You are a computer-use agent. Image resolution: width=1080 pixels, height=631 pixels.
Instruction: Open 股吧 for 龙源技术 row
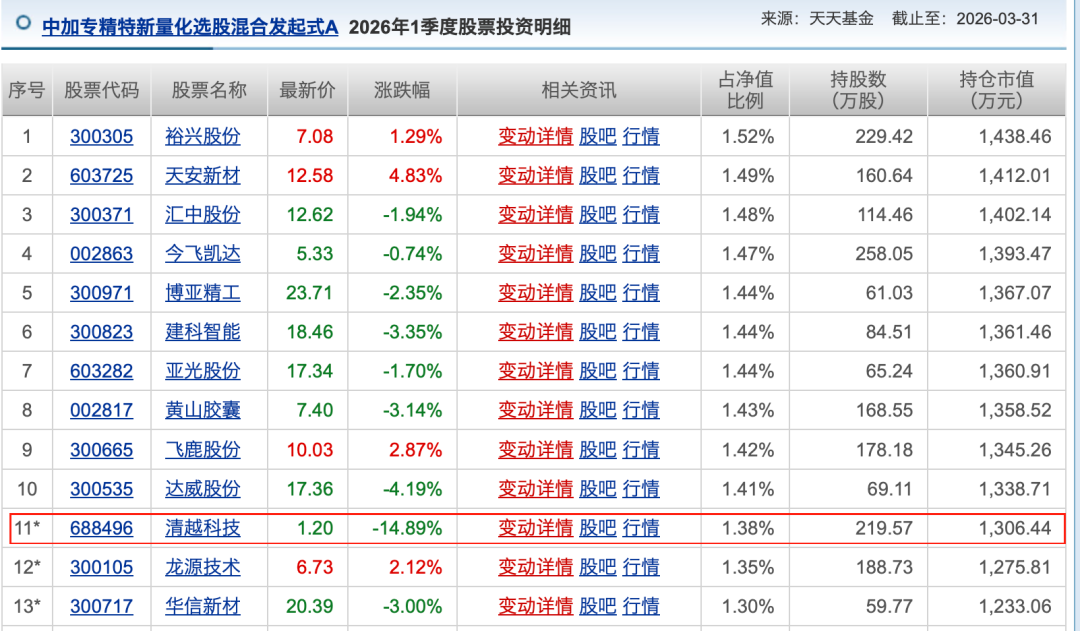pyautogui.click(x=597, y=568)
